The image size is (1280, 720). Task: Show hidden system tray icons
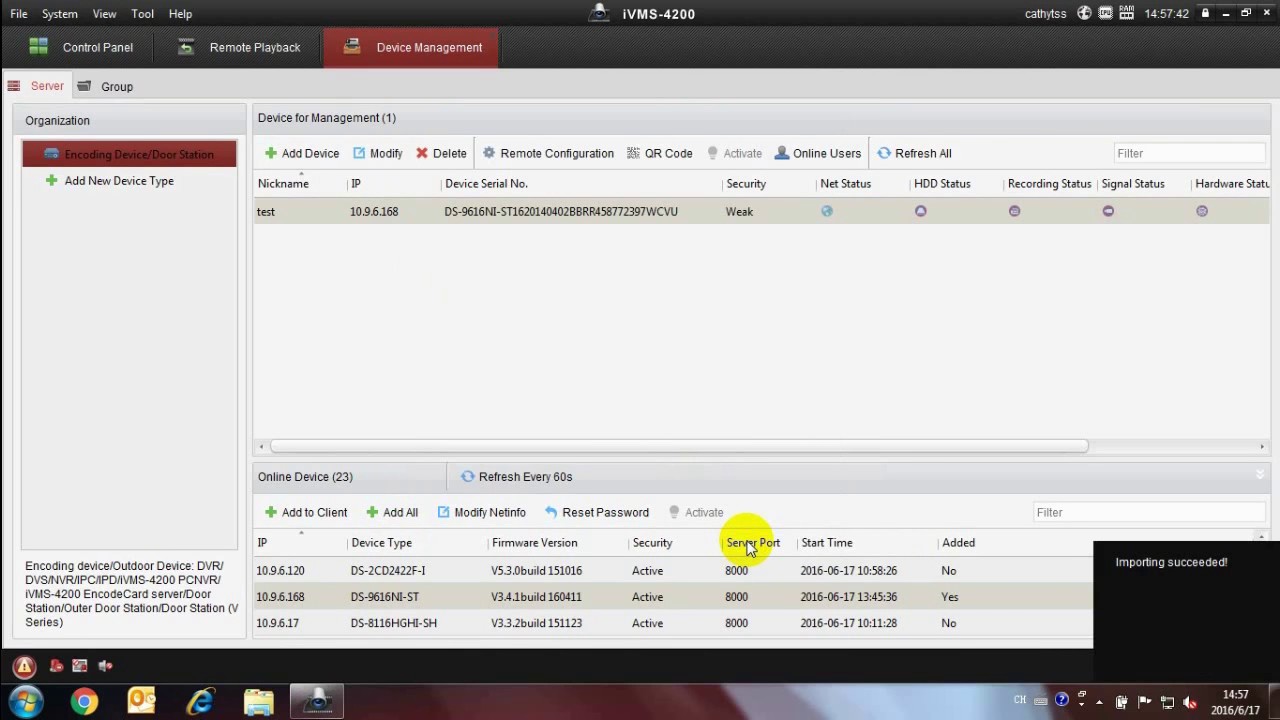pos(1100,702)
